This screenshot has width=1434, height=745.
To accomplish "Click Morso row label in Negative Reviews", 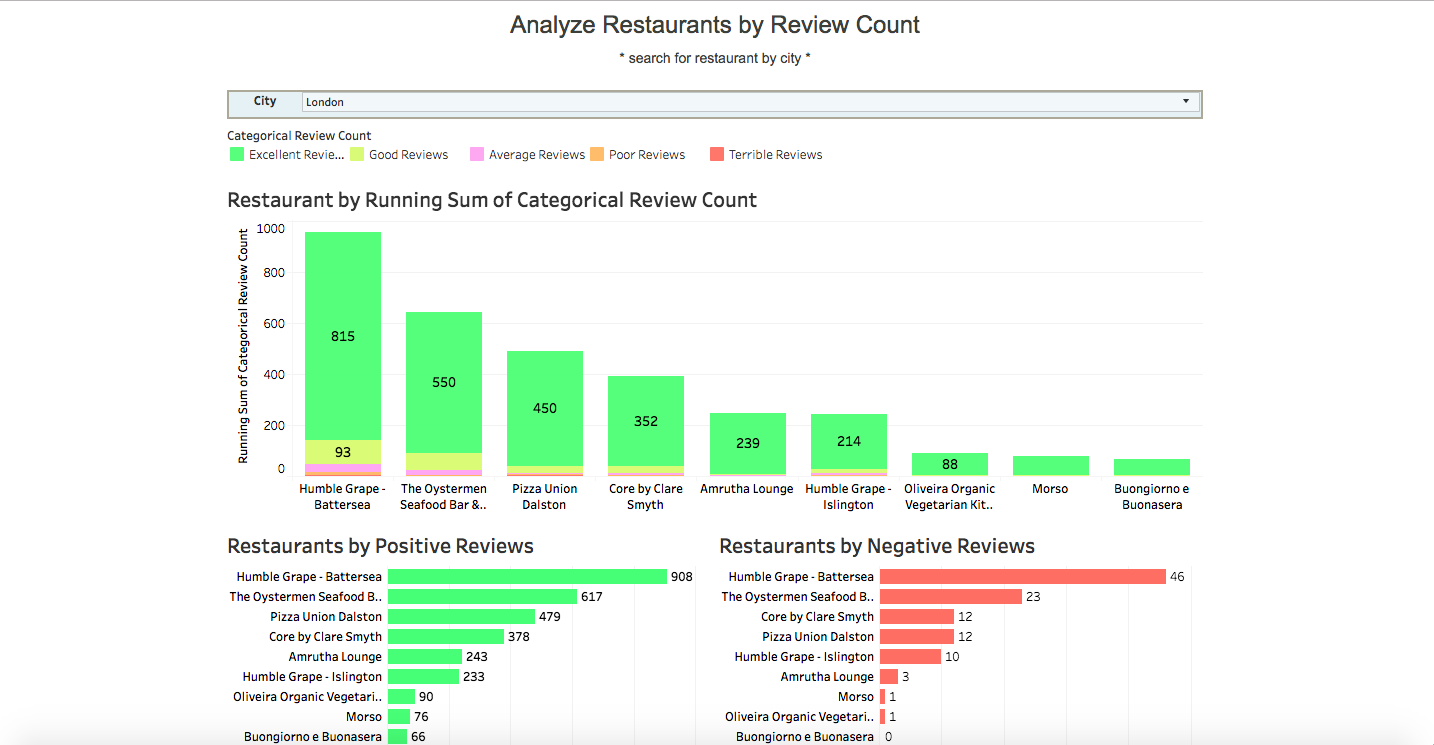I will pyautogui.click(x=856, y=697).
